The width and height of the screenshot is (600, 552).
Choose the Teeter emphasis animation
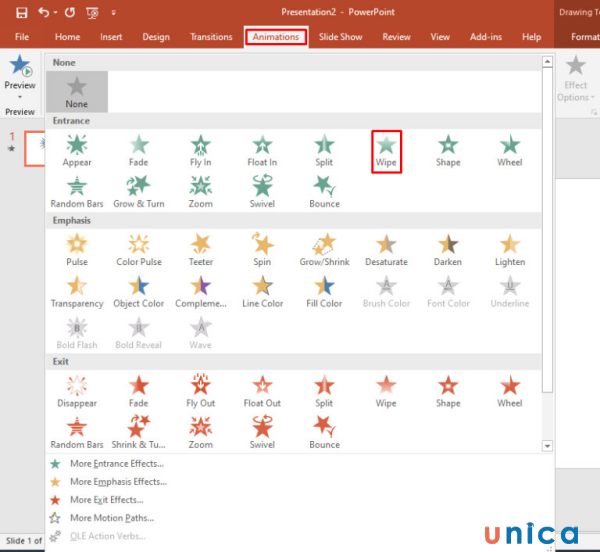coord(201,250)
